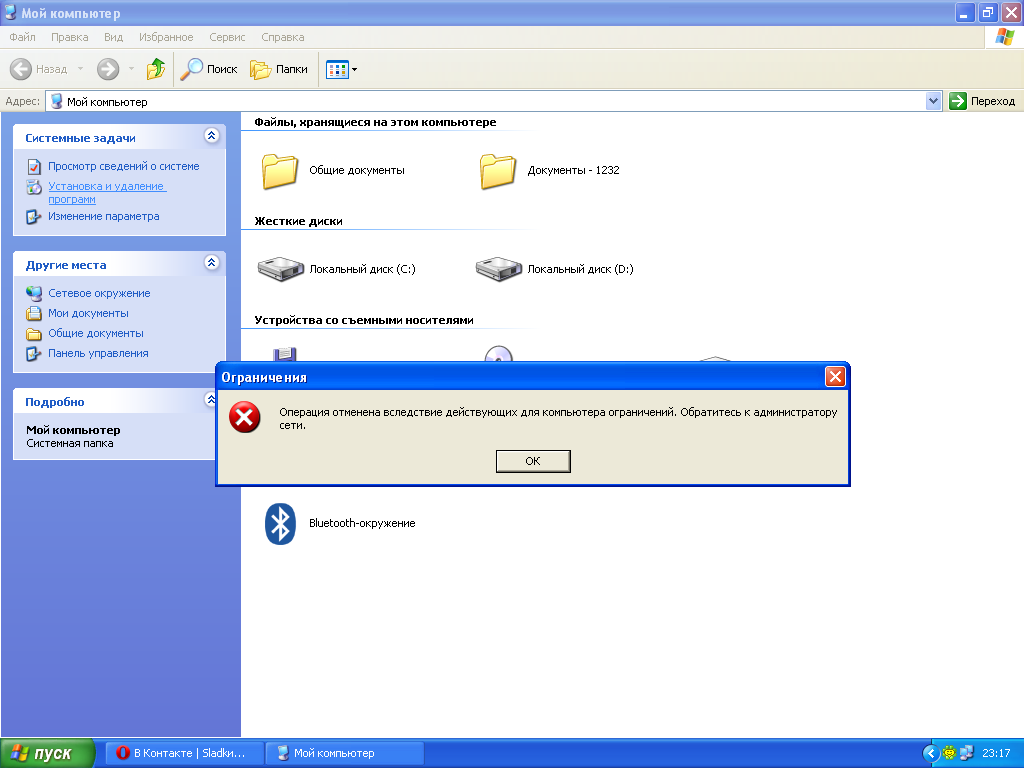Viewport: 1024px width, 768px height.
Task: Open the Сервис menu
Action: click(x=227, y=37)
